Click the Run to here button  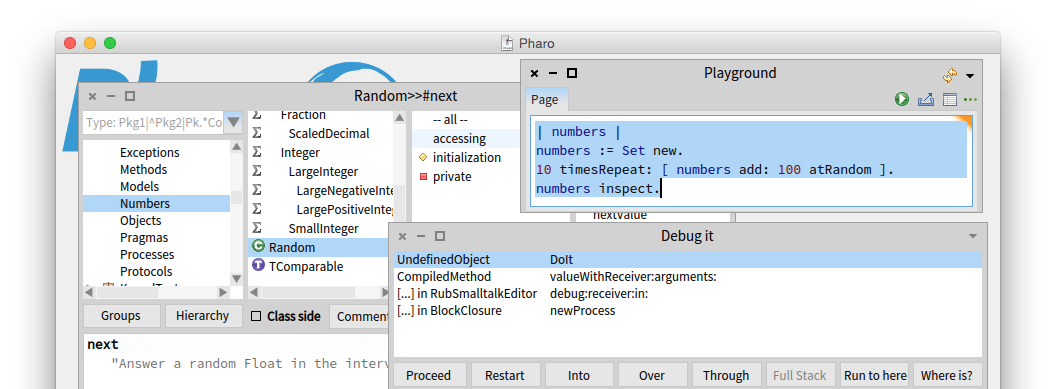pos(875,376)
